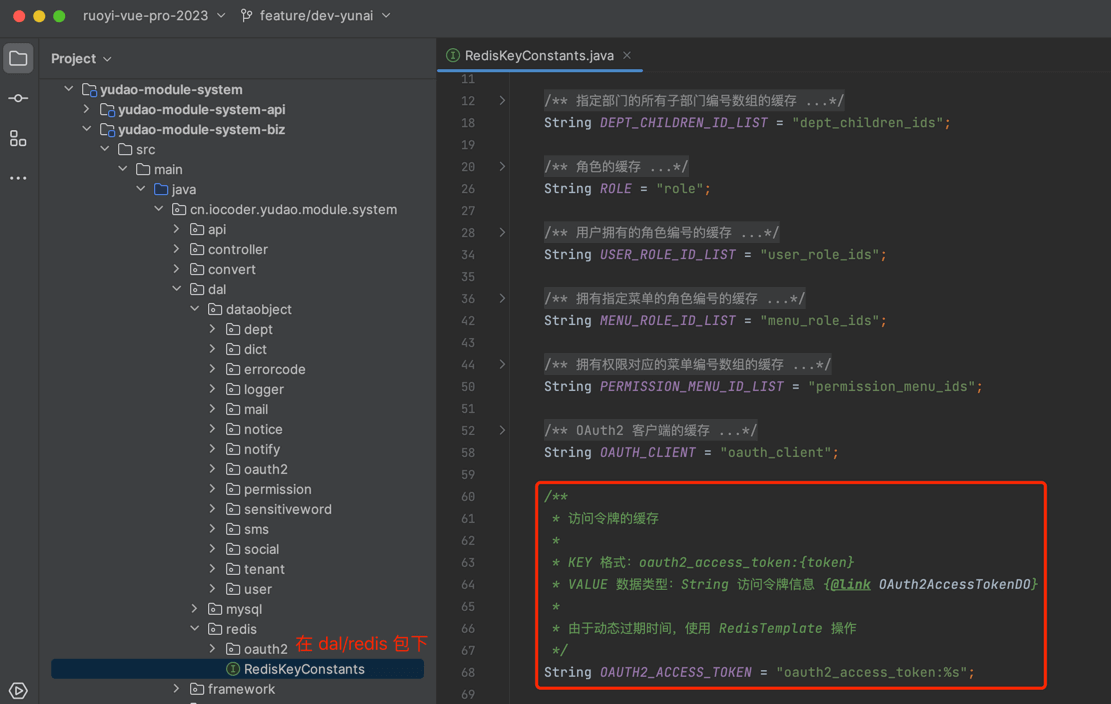Select the permission package in tree
1111x704 pixels.
click(277, 489)
